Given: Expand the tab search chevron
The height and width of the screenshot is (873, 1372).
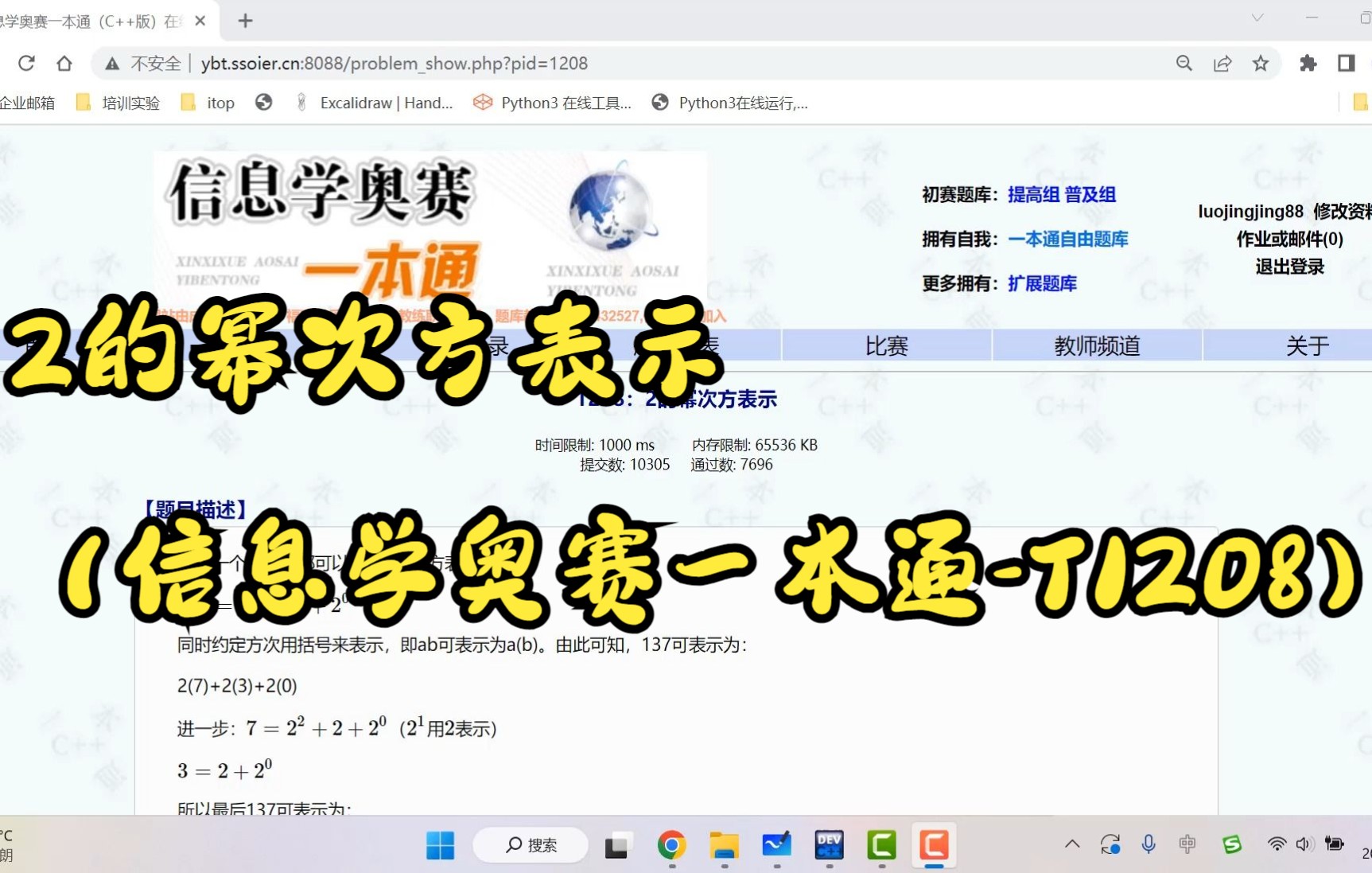Looking at the screenshot, I should pos(1257,18).
